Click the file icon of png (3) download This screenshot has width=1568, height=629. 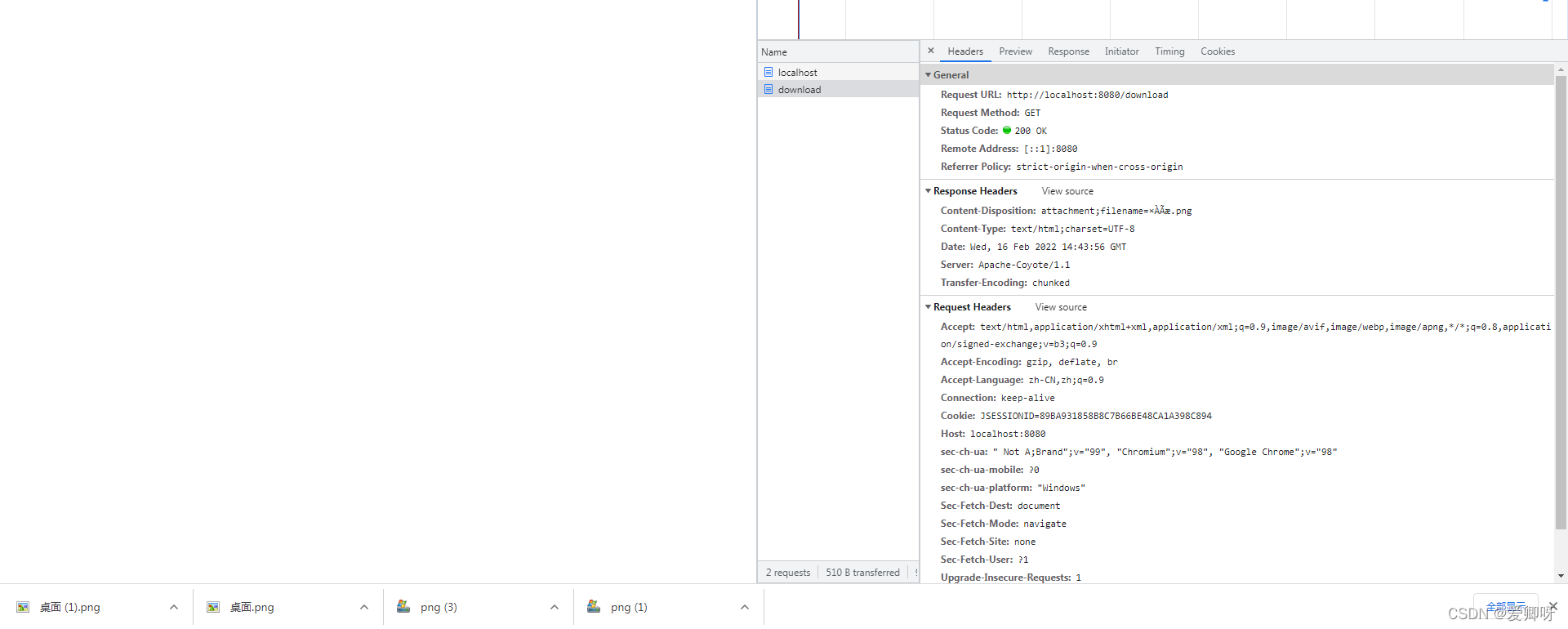click(403, 606)
